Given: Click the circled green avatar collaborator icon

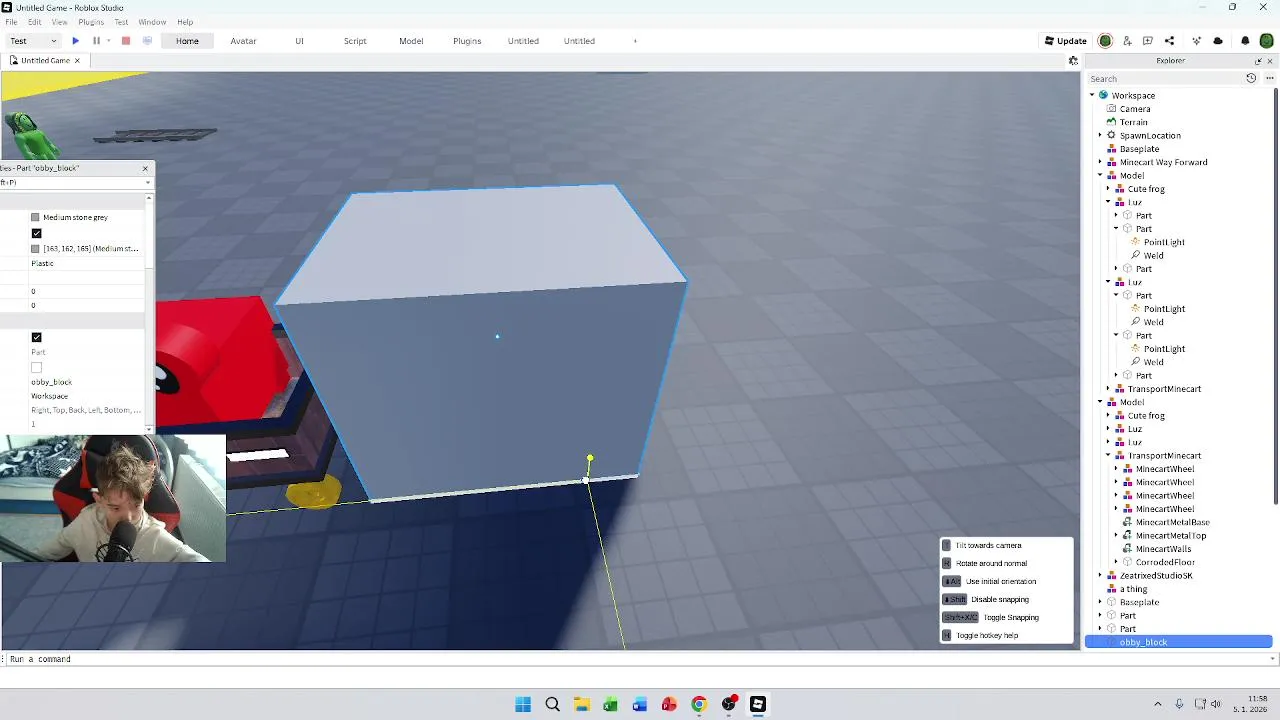Looking at the screenshot, I should 1105,41.
